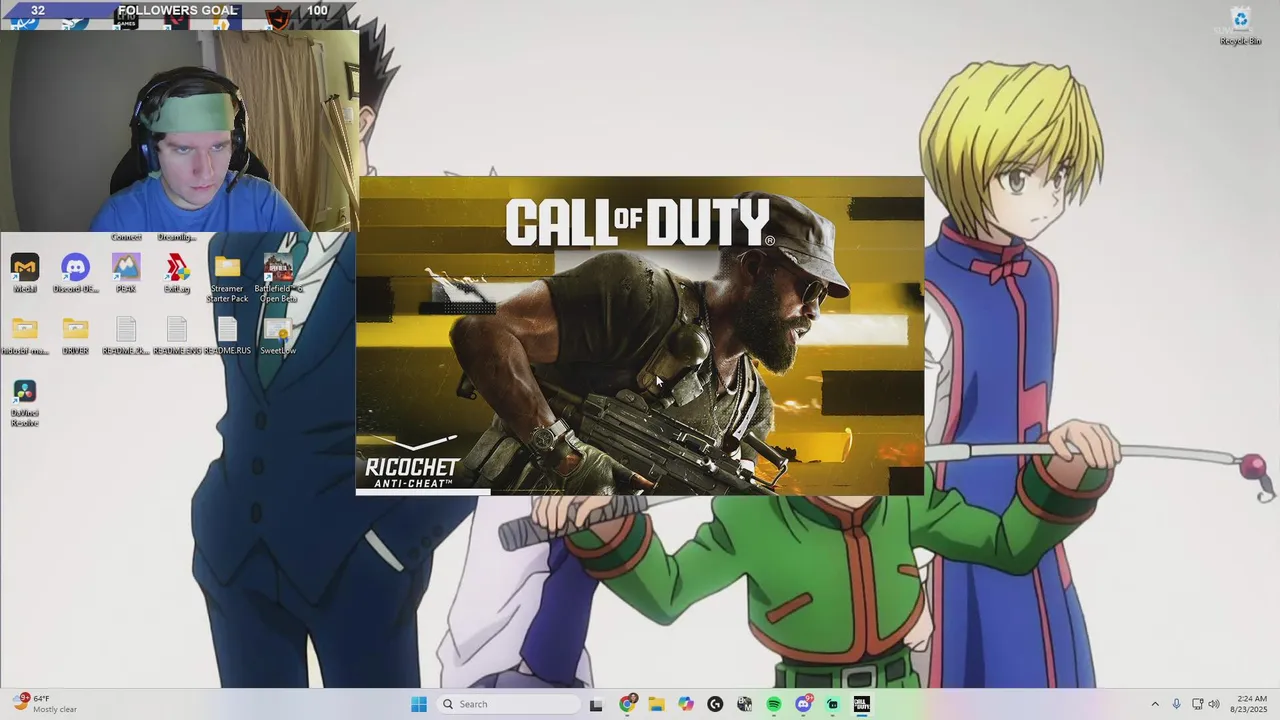Open the Streamer Starter Pack folder
1280x720 pixels.
227,278
